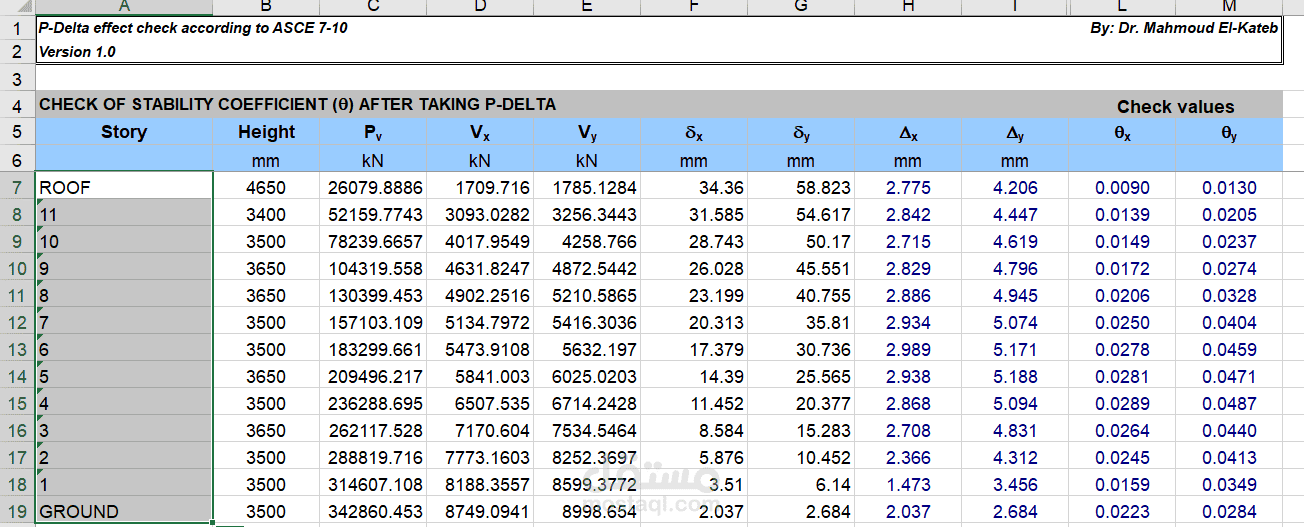Select the title cell P-Delta effect check
This screenshot has height=527, width=1304.
(193, 28)
